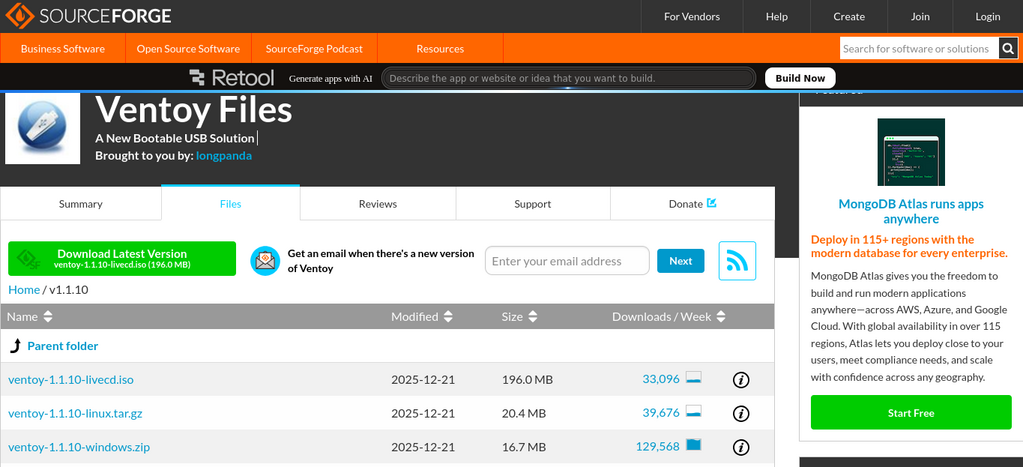The image size is (1023, 467).
Task: Click Download Latest Version button
Action: pyautogui.click(x=122, y=259)
